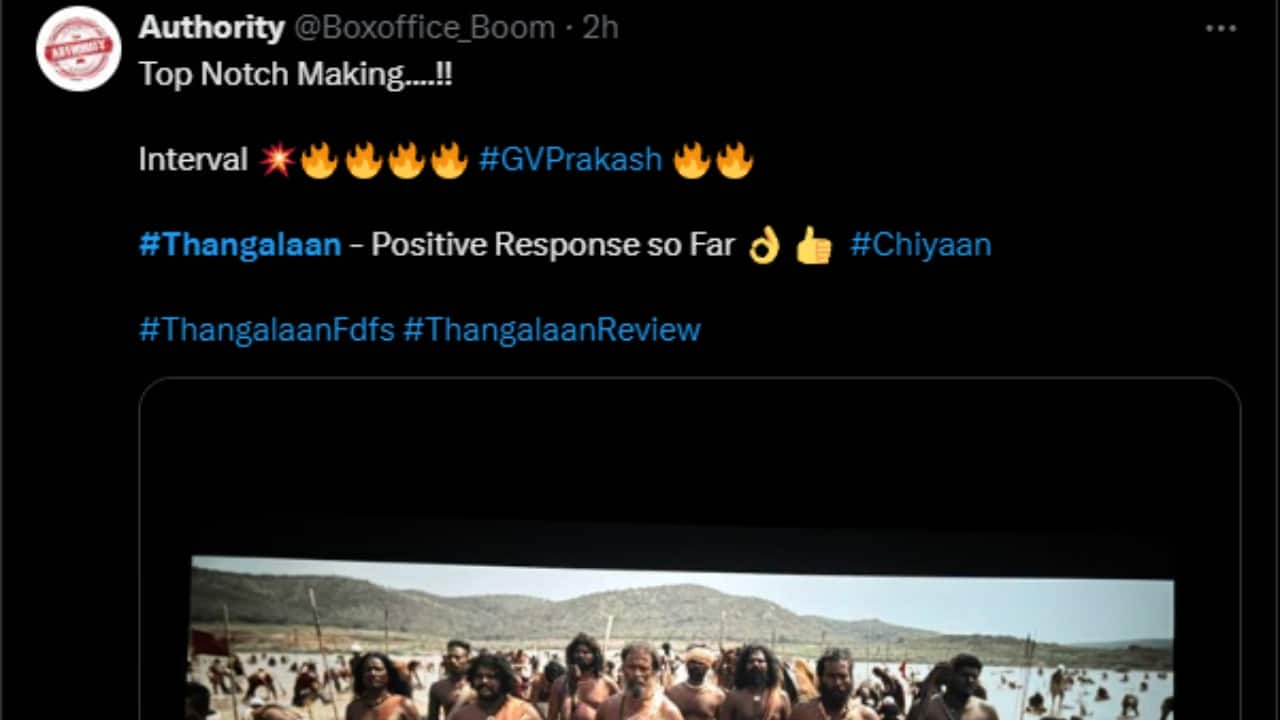
Task: Open the Authority profile avatar
Action: [x=79, y=48]
